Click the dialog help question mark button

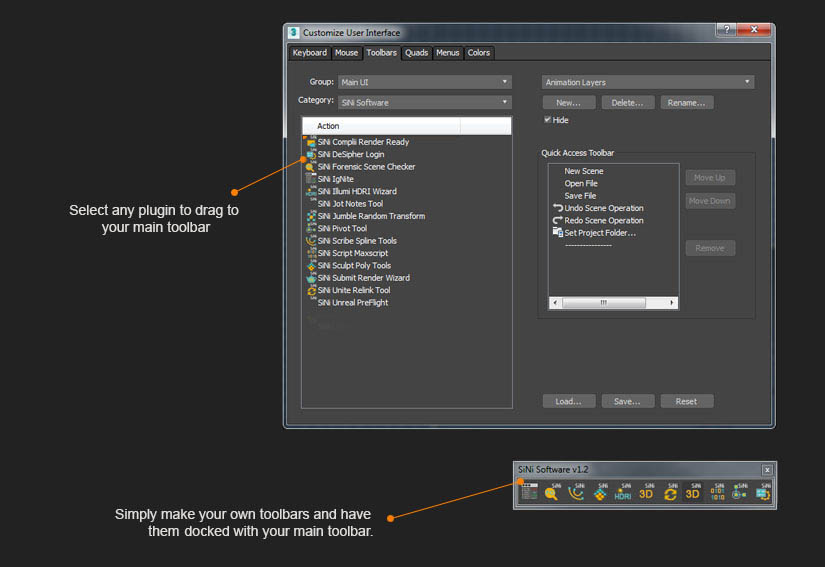[727, 29]
